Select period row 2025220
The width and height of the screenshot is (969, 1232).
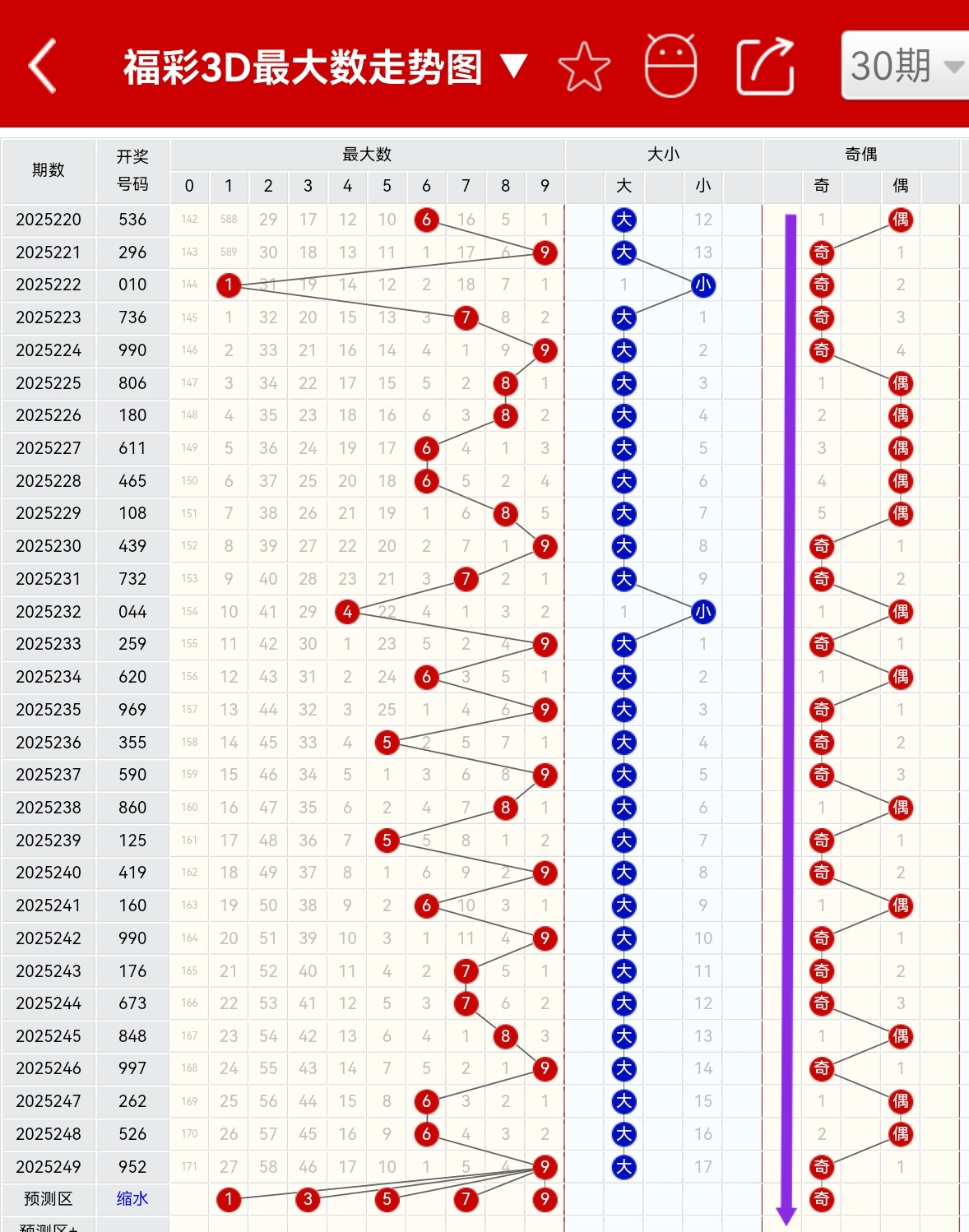point(49,220)
